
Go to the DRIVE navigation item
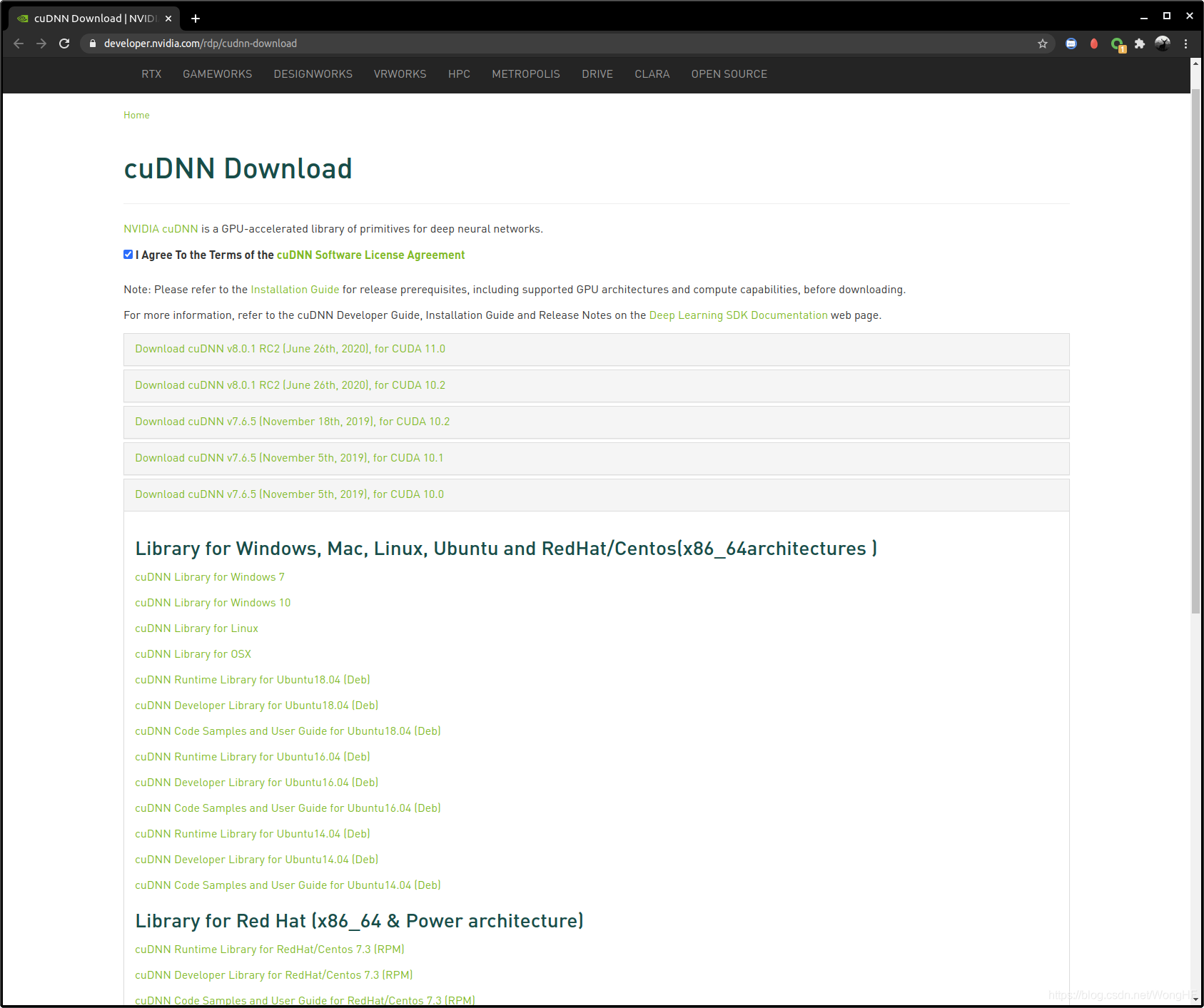[597, 74]
